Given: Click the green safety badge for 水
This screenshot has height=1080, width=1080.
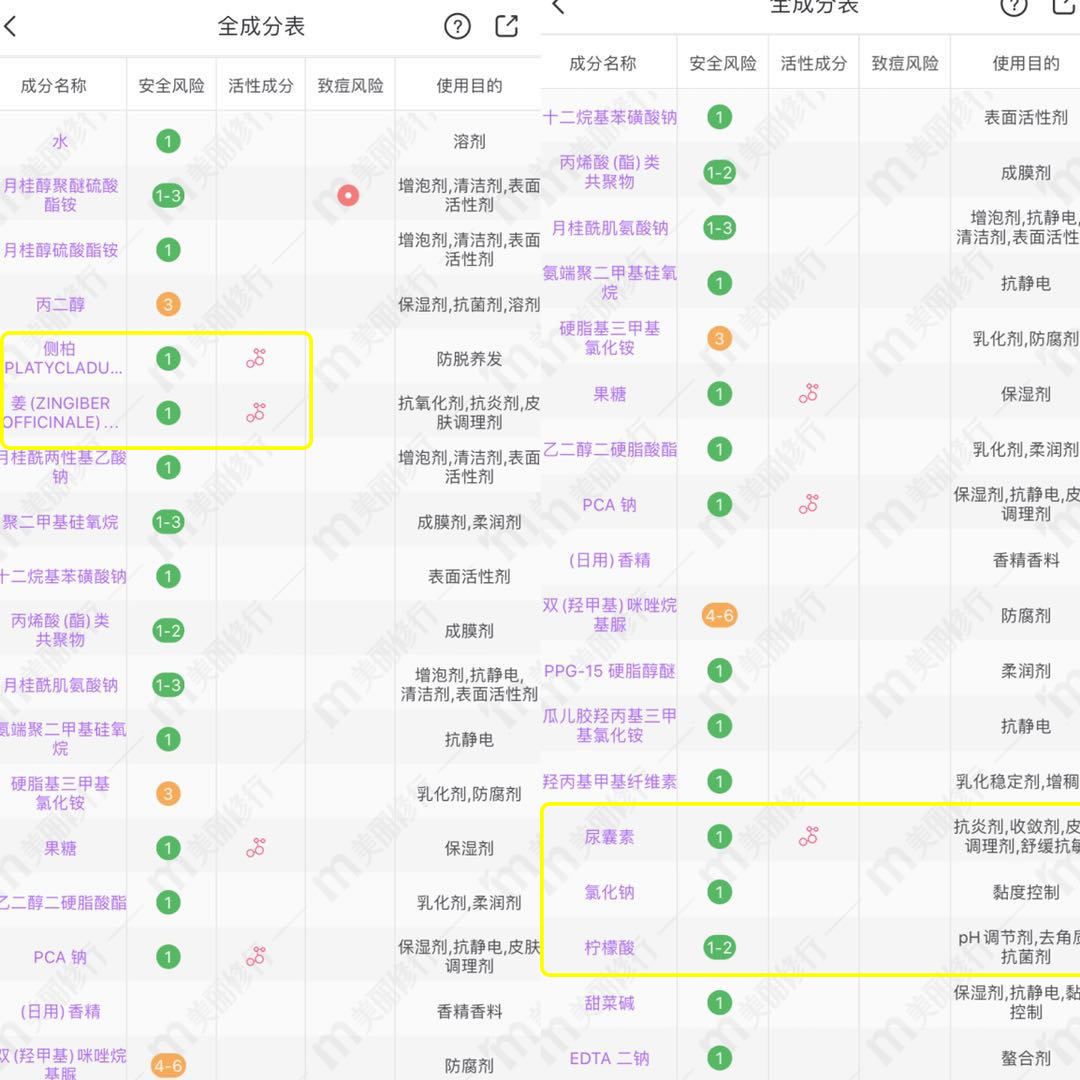Looking at the screenshot, I should pos(167,141).
